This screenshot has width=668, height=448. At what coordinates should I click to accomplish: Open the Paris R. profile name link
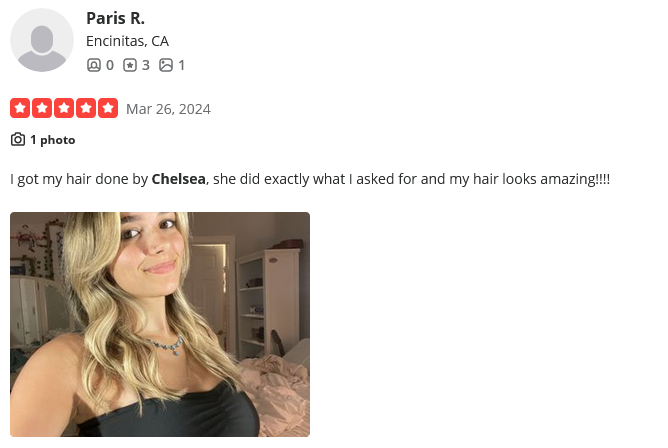pyautogui.click(x=115, y=18)
